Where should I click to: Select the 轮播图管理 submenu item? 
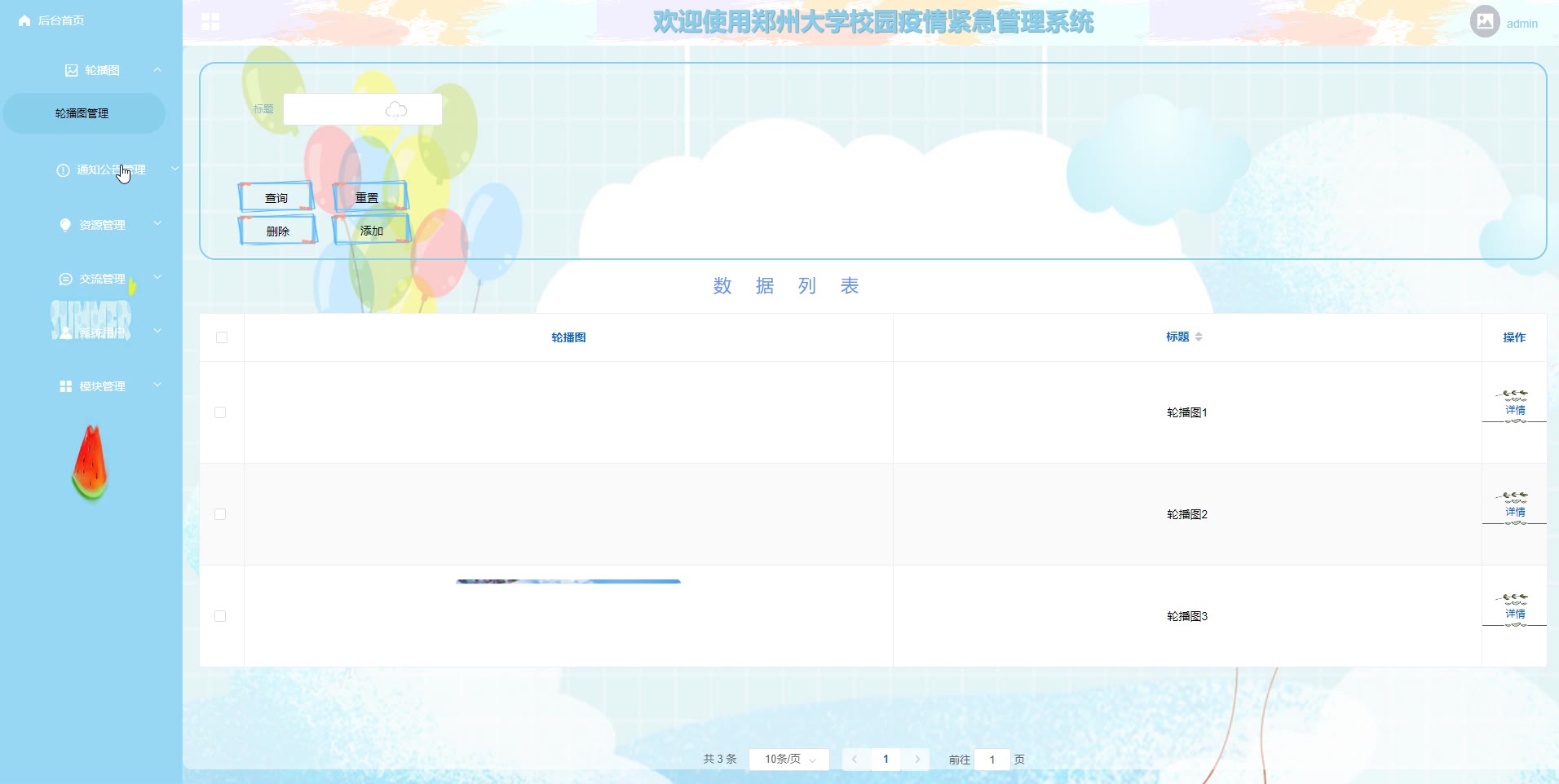click(84, 113)
